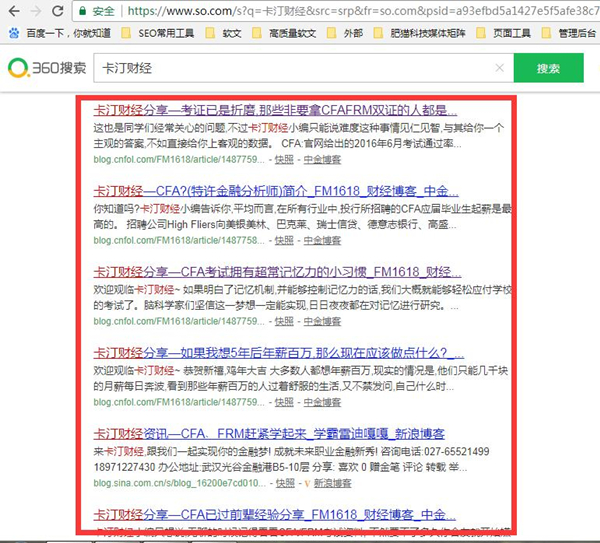Open the 高质量软文 bookmark folder
This screenshot has width=600, height=543.
point(284,33)
